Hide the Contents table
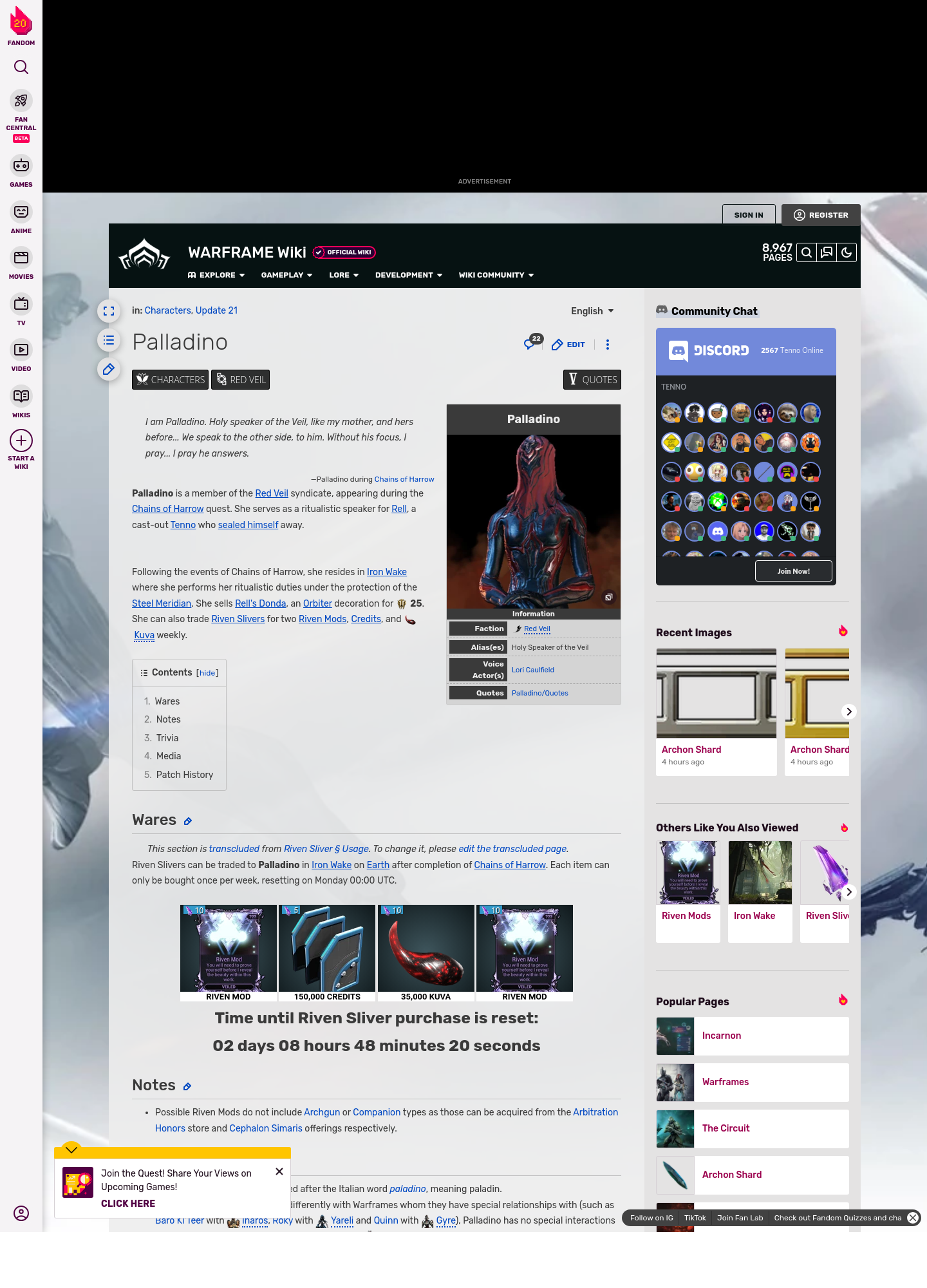 tap(207, 673)
